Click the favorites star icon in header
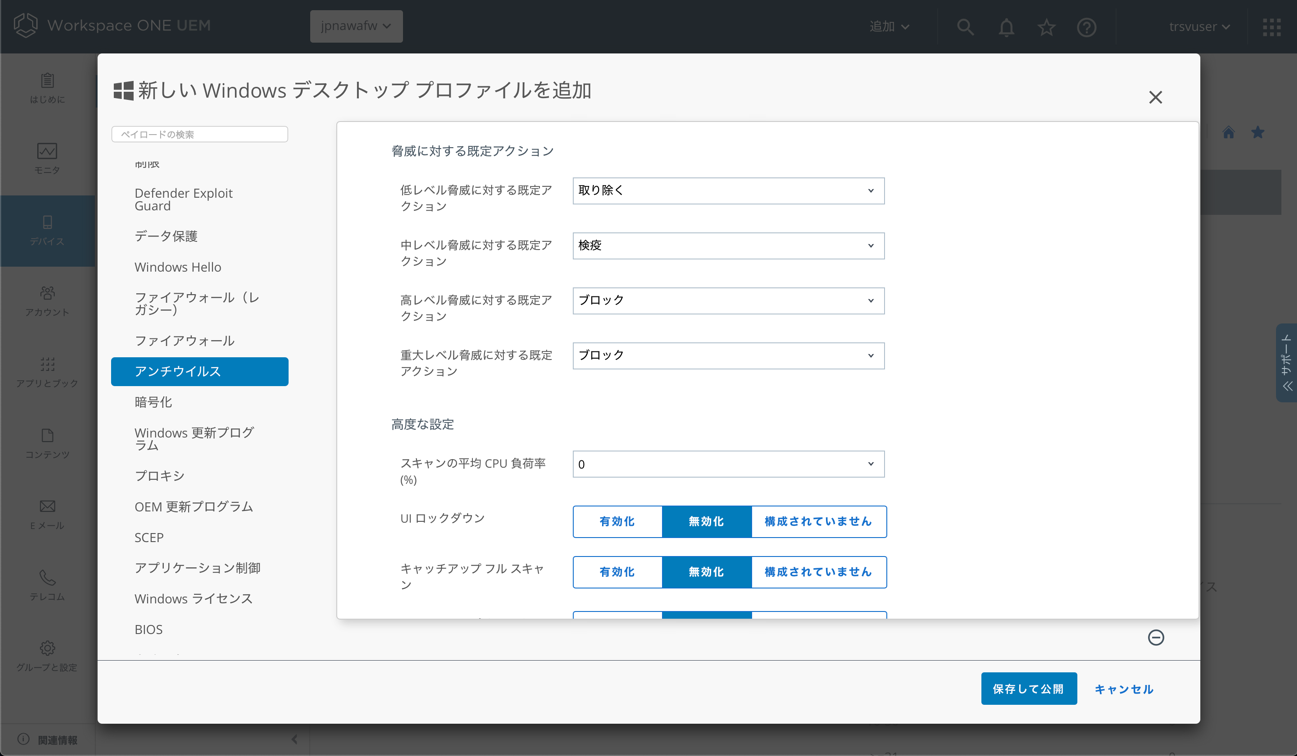 coord(1047,27)
